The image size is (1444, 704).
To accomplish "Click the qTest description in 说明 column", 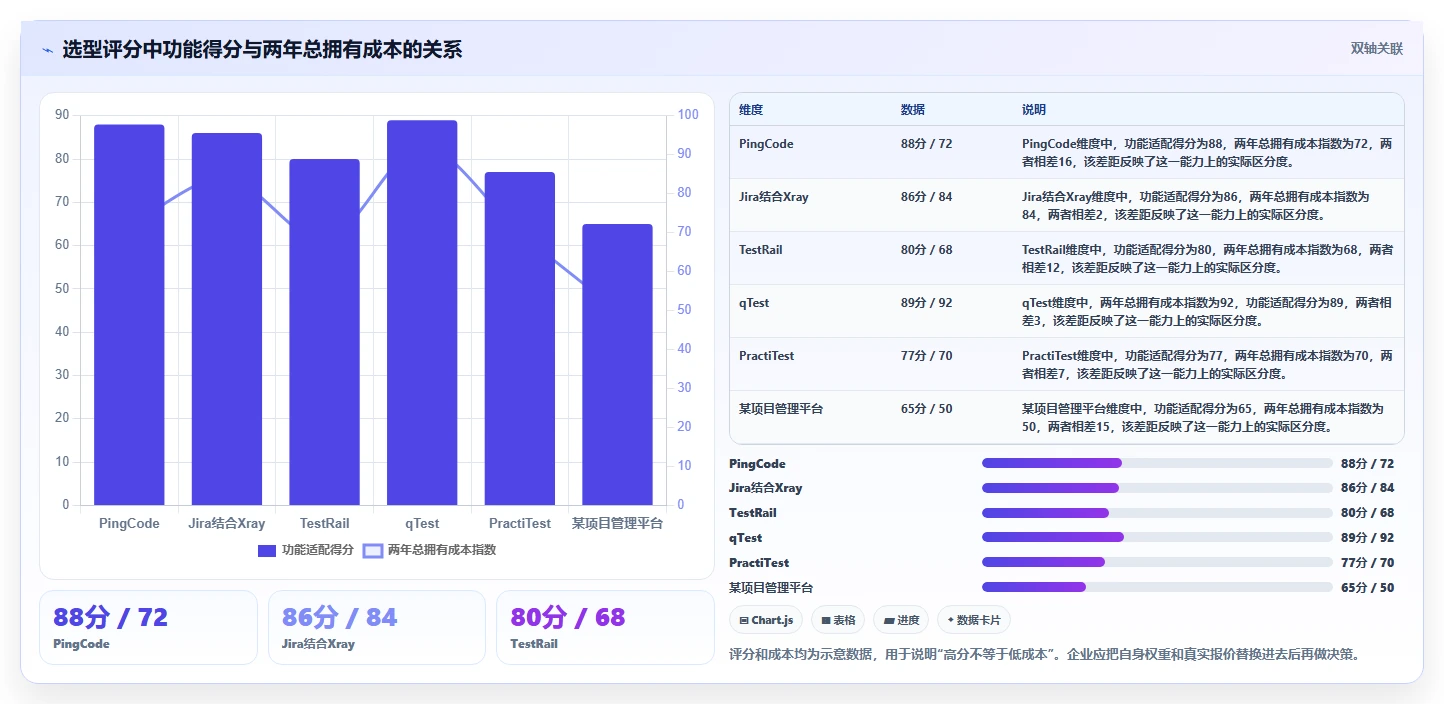I will tap(1207, 311).
